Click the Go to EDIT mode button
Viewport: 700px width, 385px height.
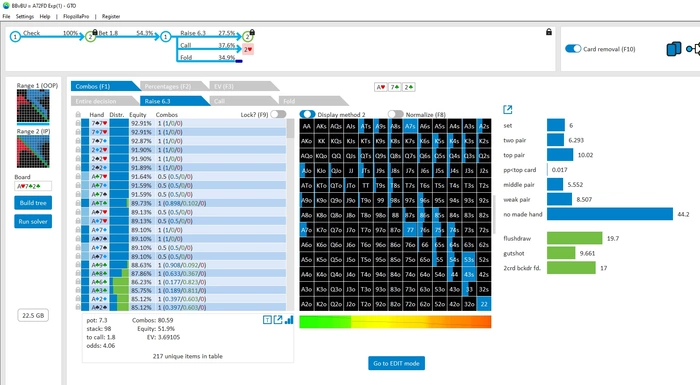(396, 363)
